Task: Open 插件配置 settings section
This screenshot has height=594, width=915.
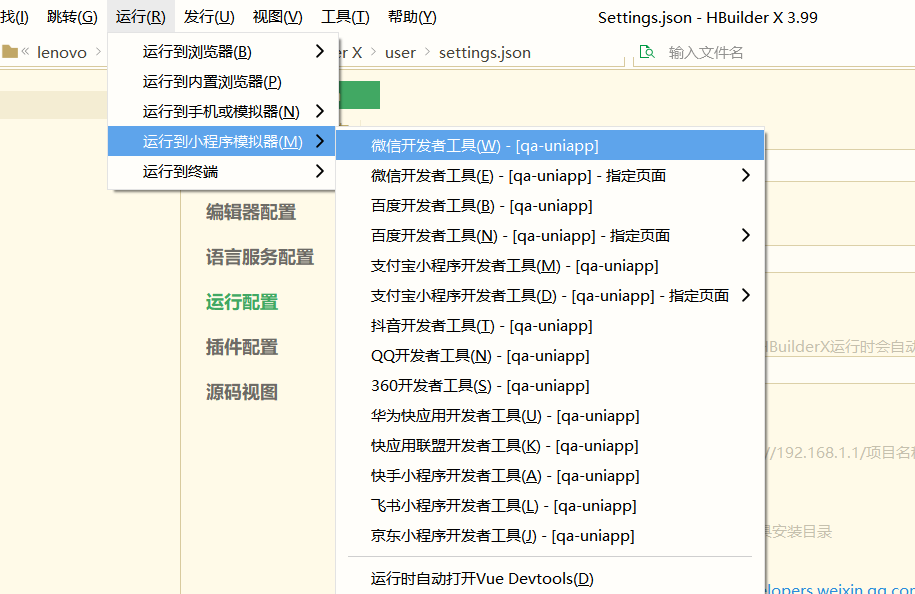Action: click(242, 347)
